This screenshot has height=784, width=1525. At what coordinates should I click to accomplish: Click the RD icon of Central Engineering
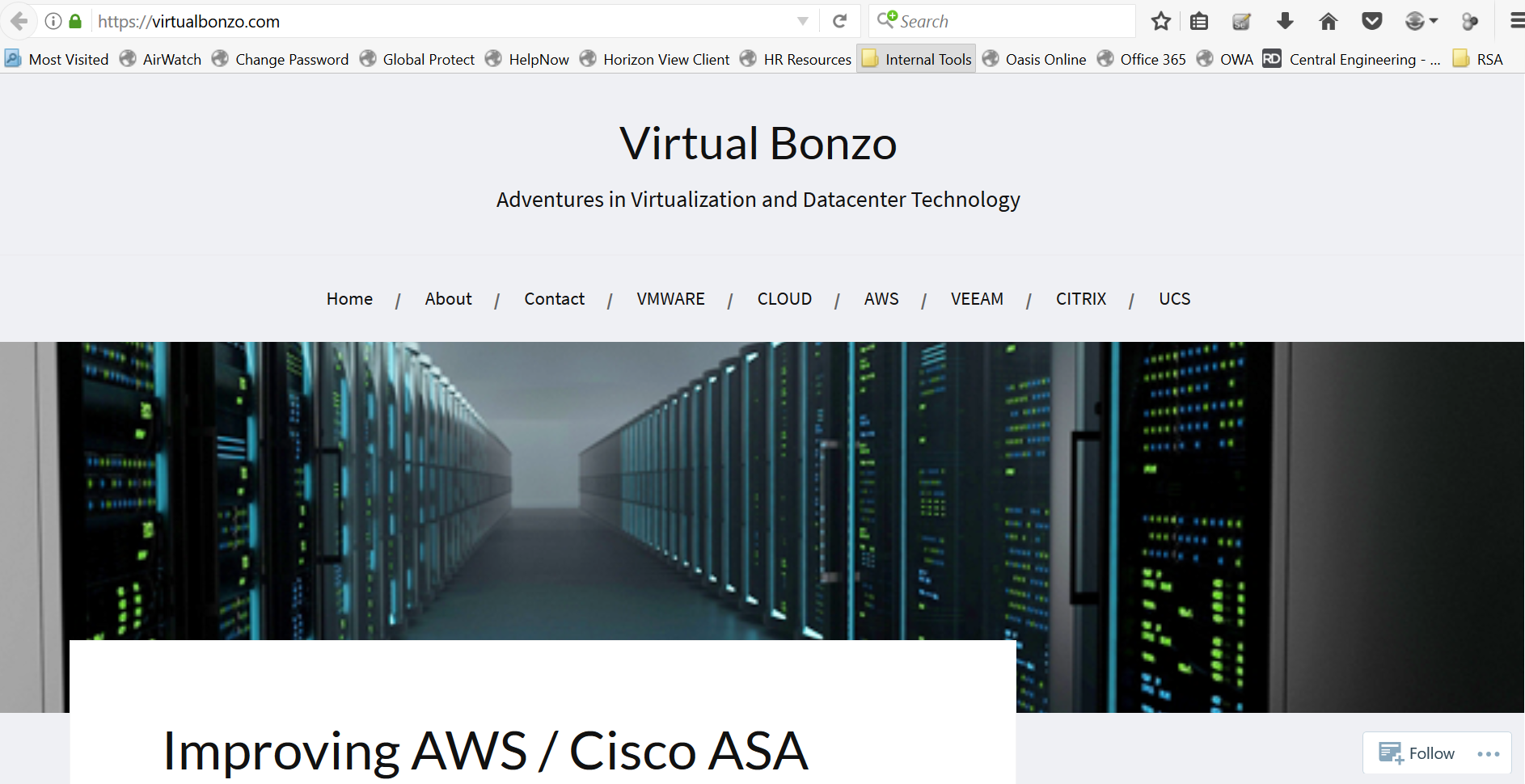click(x=1272, y=58)
